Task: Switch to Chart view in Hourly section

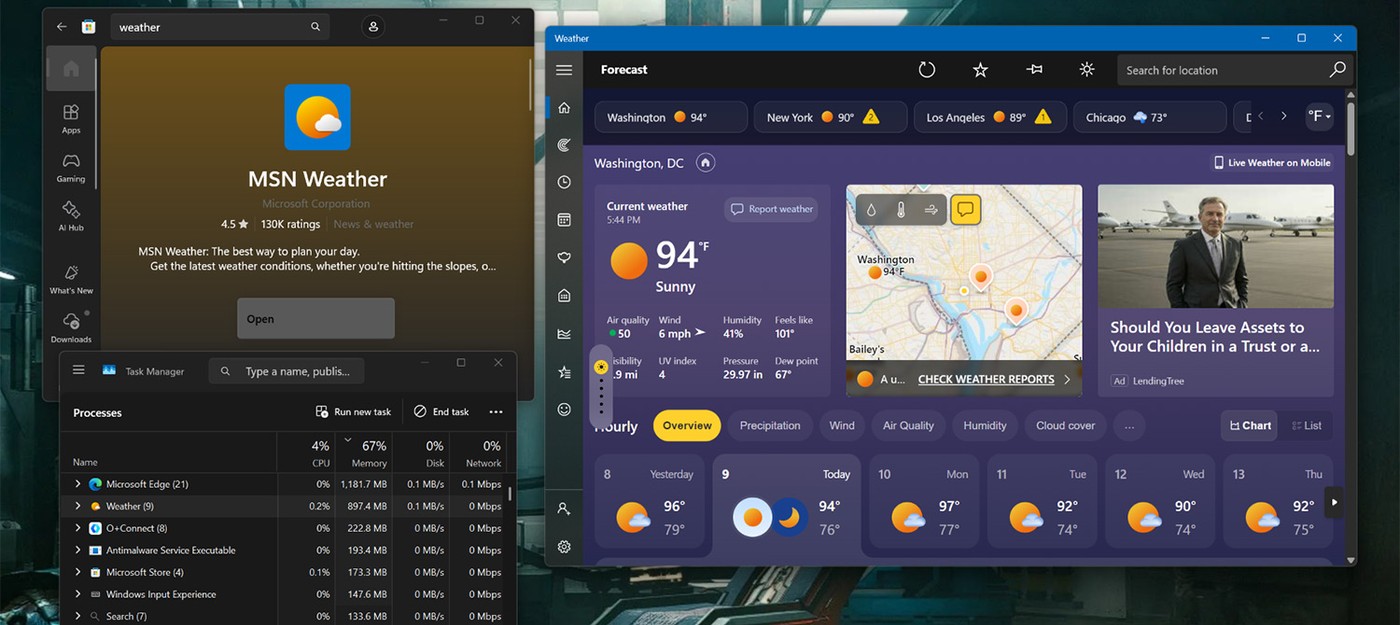Action: pos(1250,426)
